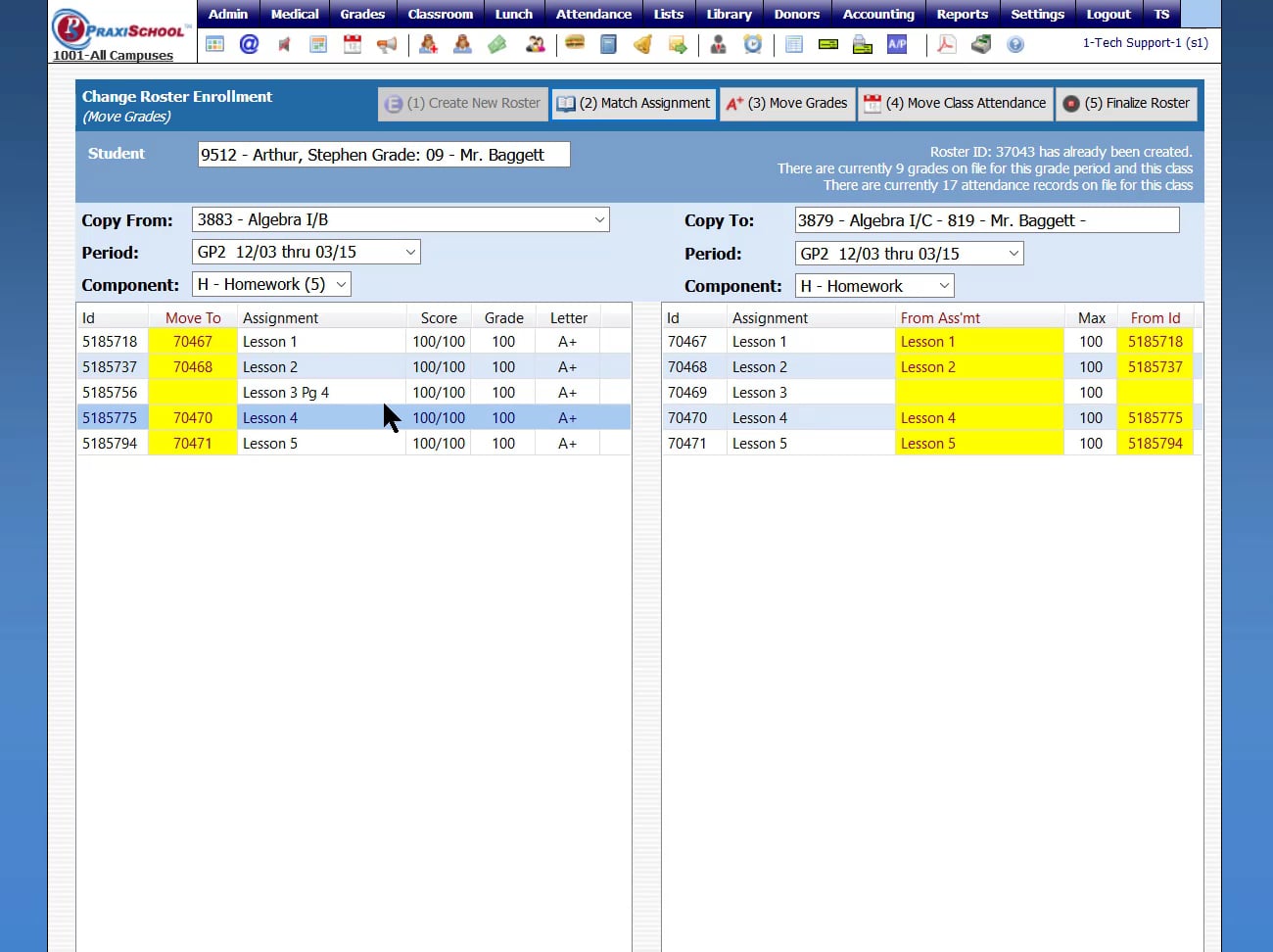Click the email @ icon in toolbar
The width and height of the screenshot is (1273, 952).
(x=249, y=44)
